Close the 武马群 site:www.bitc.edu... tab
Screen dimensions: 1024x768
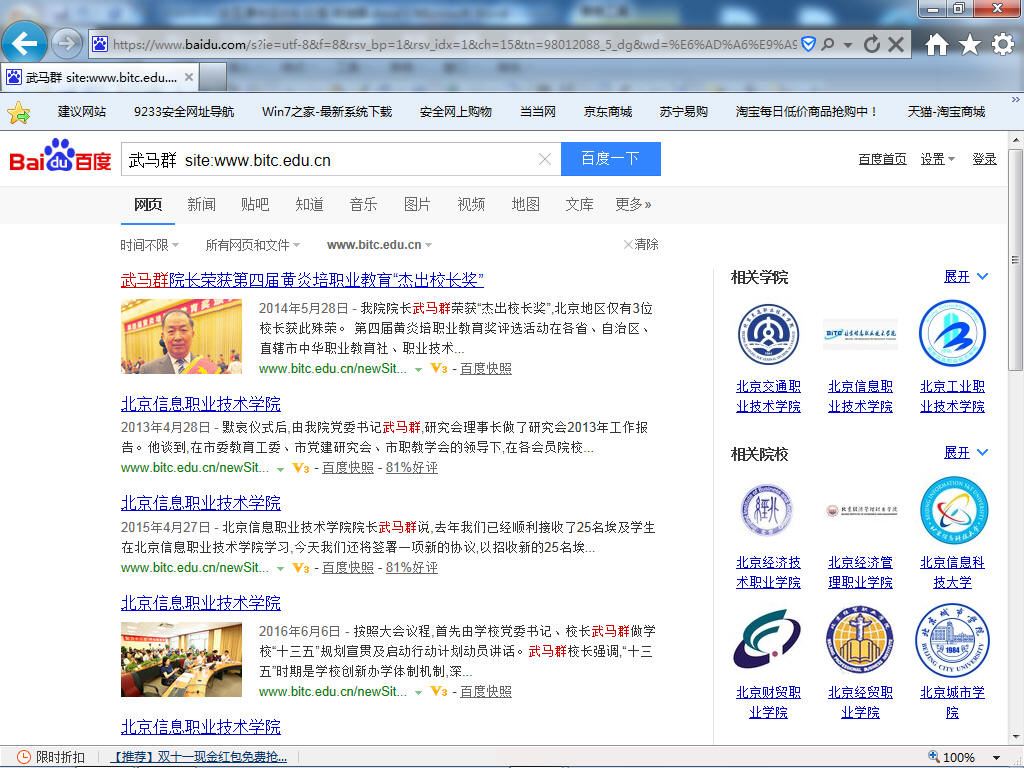[x=189, y=77]
